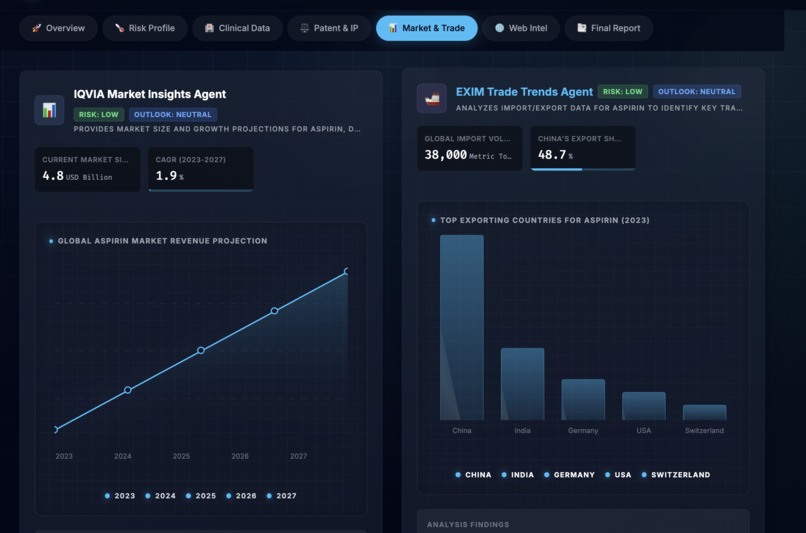Click the rocket icon on Overview
The height and width of the screenshot is (533, 806).
(36, 28)
